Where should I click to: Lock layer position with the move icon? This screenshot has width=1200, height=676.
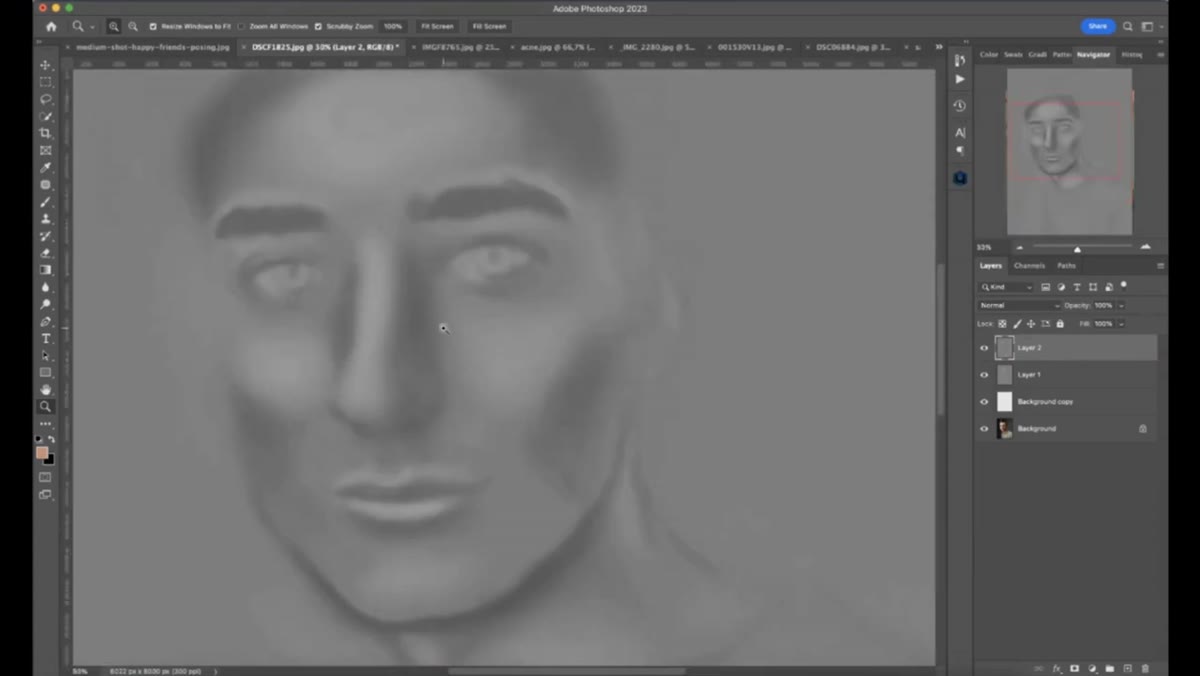(1031, 324)
